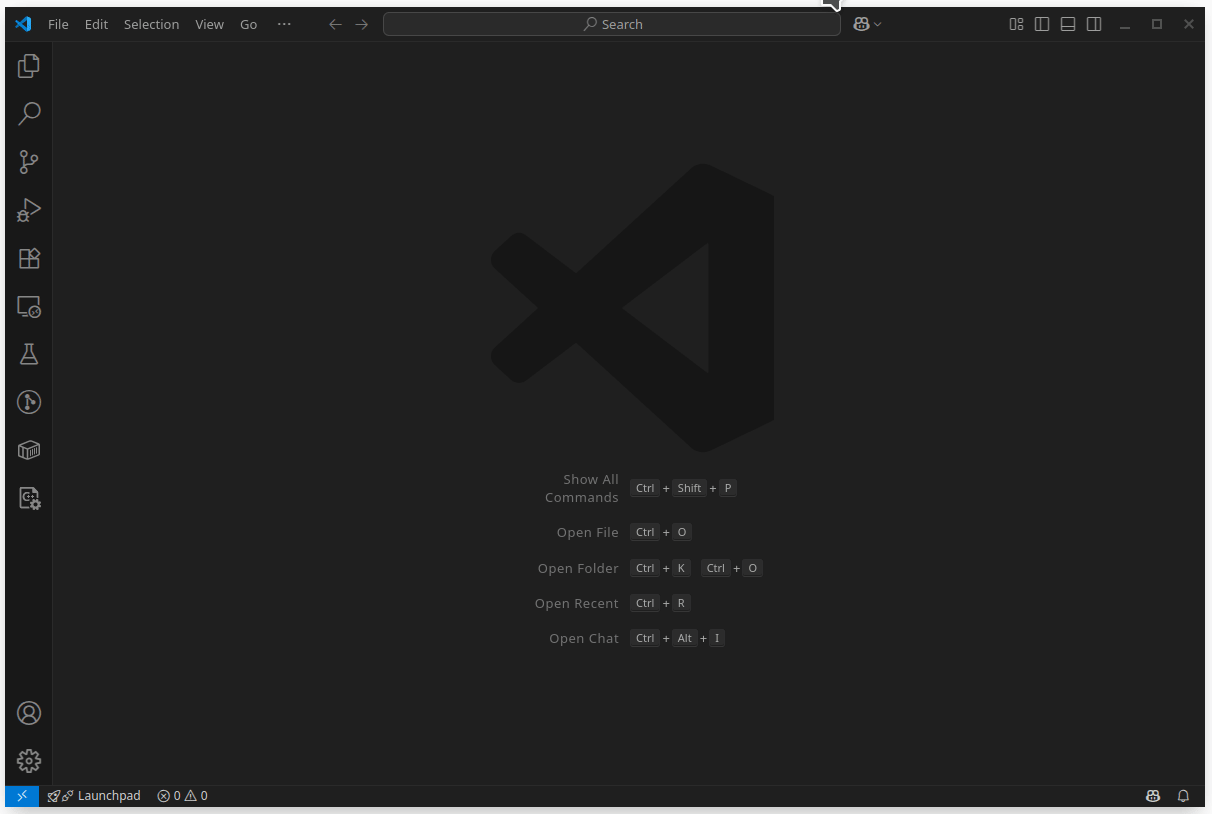Open the Explorer view in activity bar
This screenshot has height=814, width=1212.
(x=29, y=66)
